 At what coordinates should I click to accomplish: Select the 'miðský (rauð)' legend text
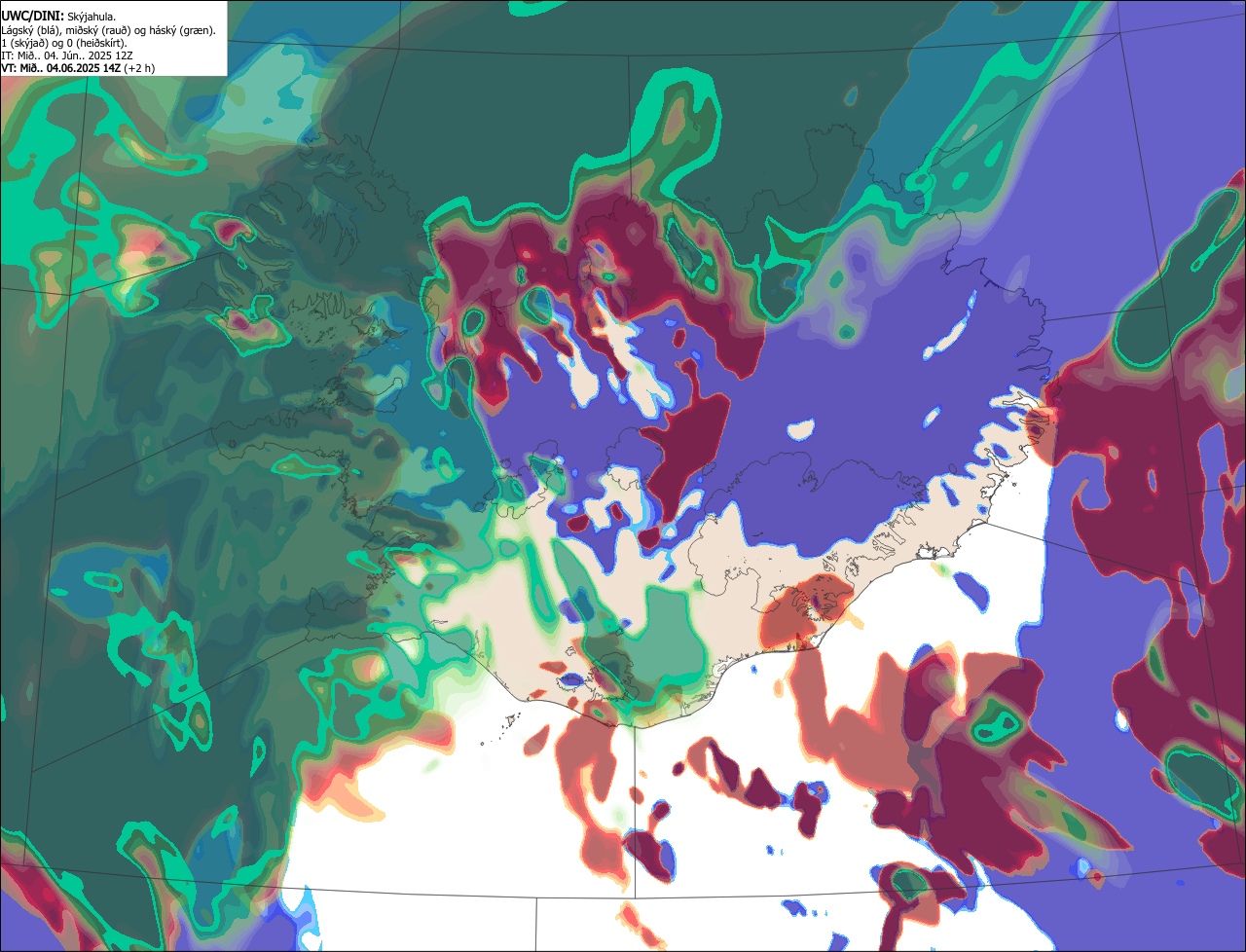[x=97, y=30]
